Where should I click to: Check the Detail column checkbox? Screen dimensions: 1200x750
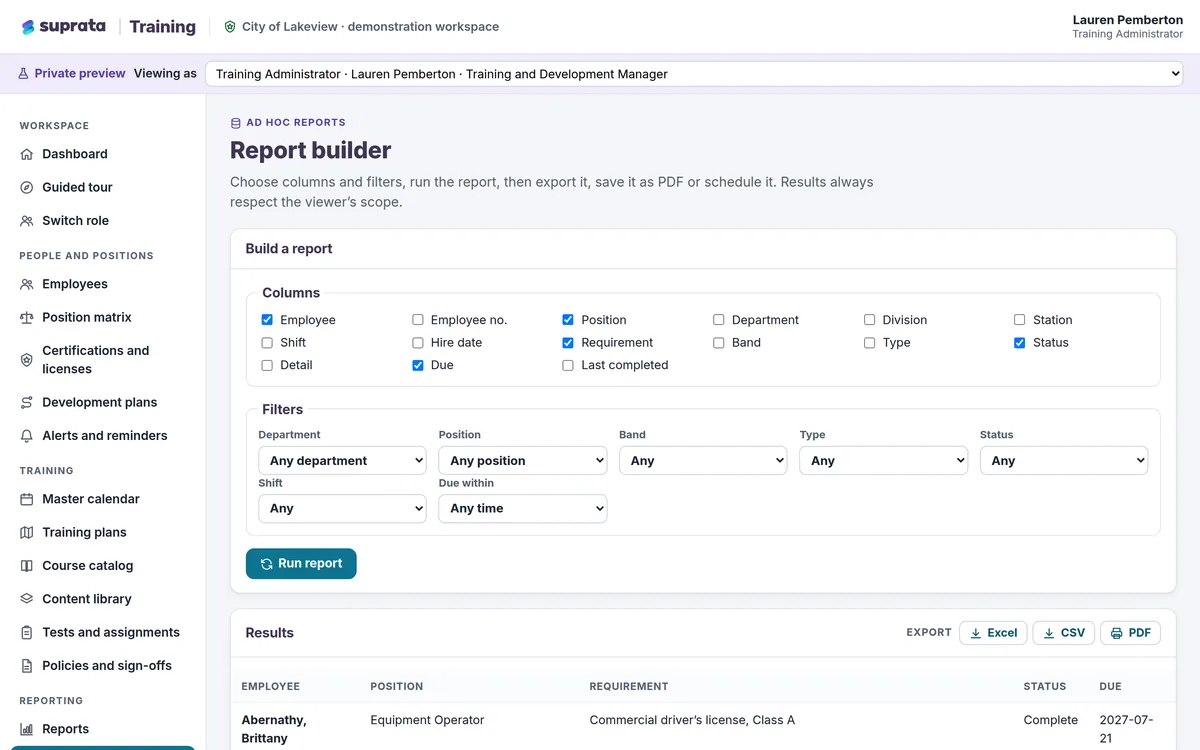pos(267,366)
